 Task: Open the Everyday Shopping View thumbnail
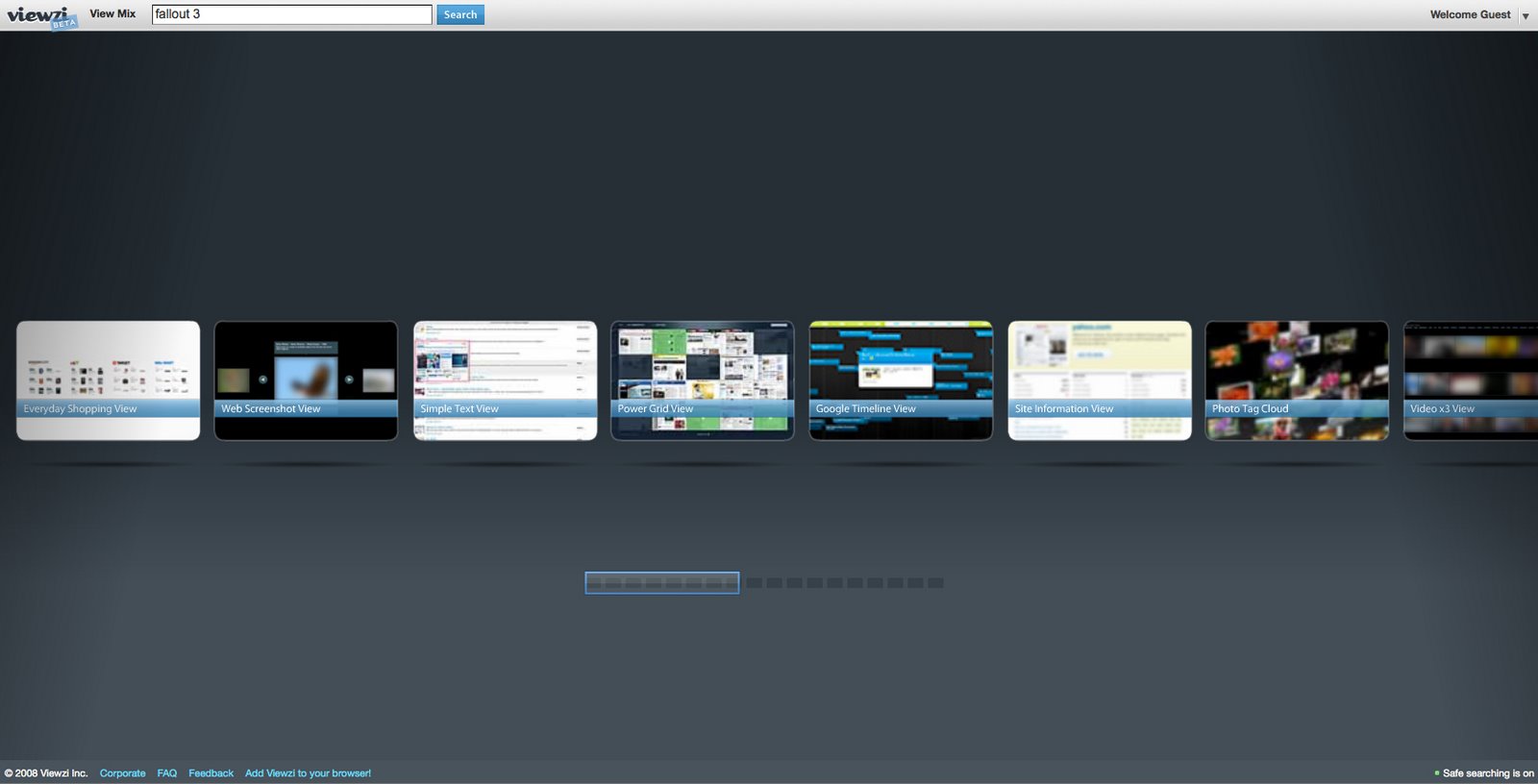[x=109, y=380]
